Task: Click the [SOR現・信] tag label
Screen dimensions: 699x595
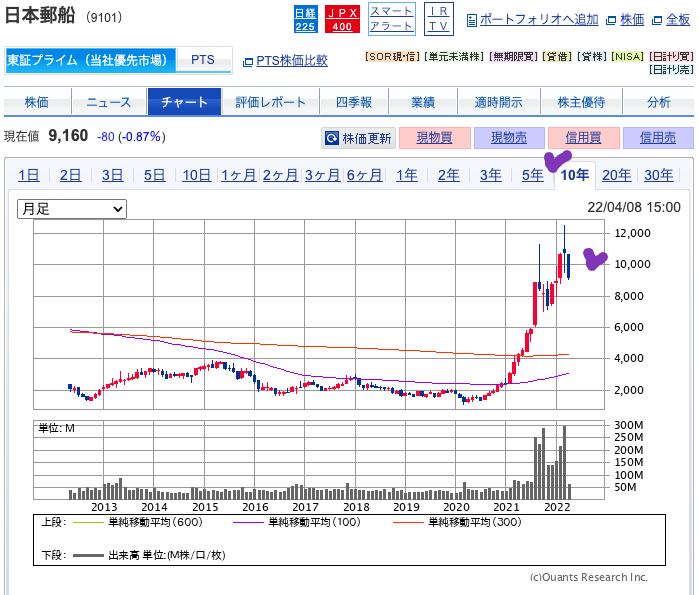Action: coord(392,57)
